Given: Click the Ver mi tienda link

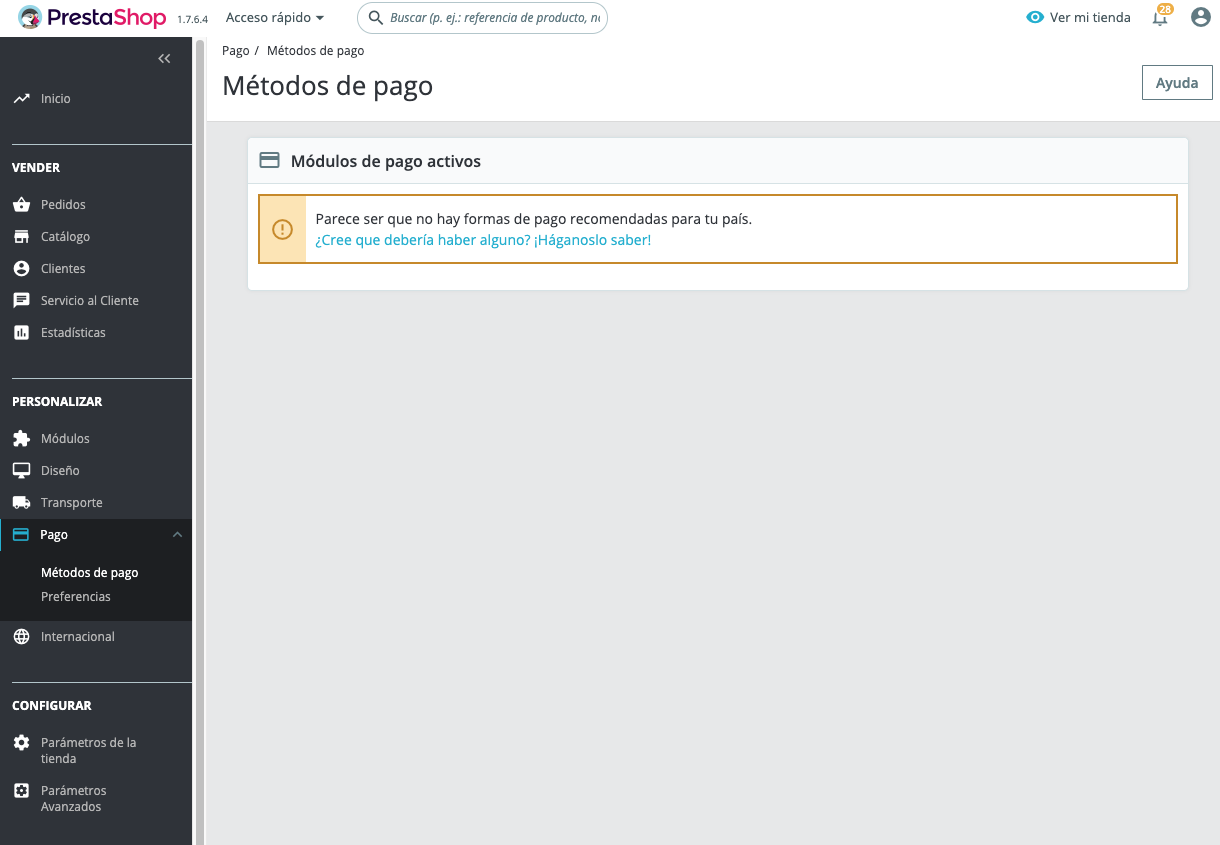Looking at the screenshot, I should click(x=1090, y=17).
